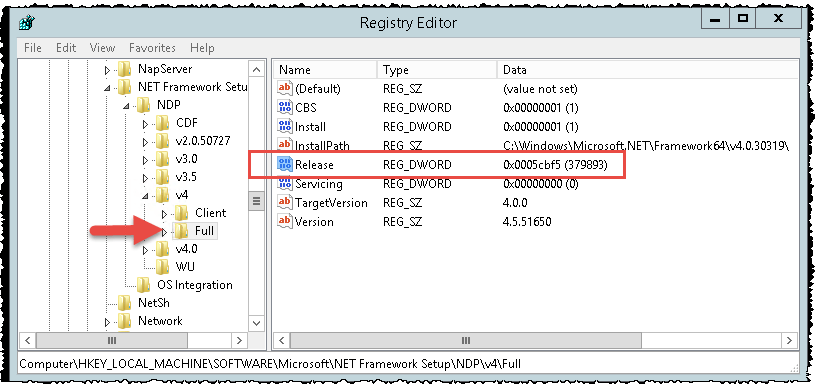Select the NetSh key label
Viewport: 815px width, 388px height.
[154, 303]
